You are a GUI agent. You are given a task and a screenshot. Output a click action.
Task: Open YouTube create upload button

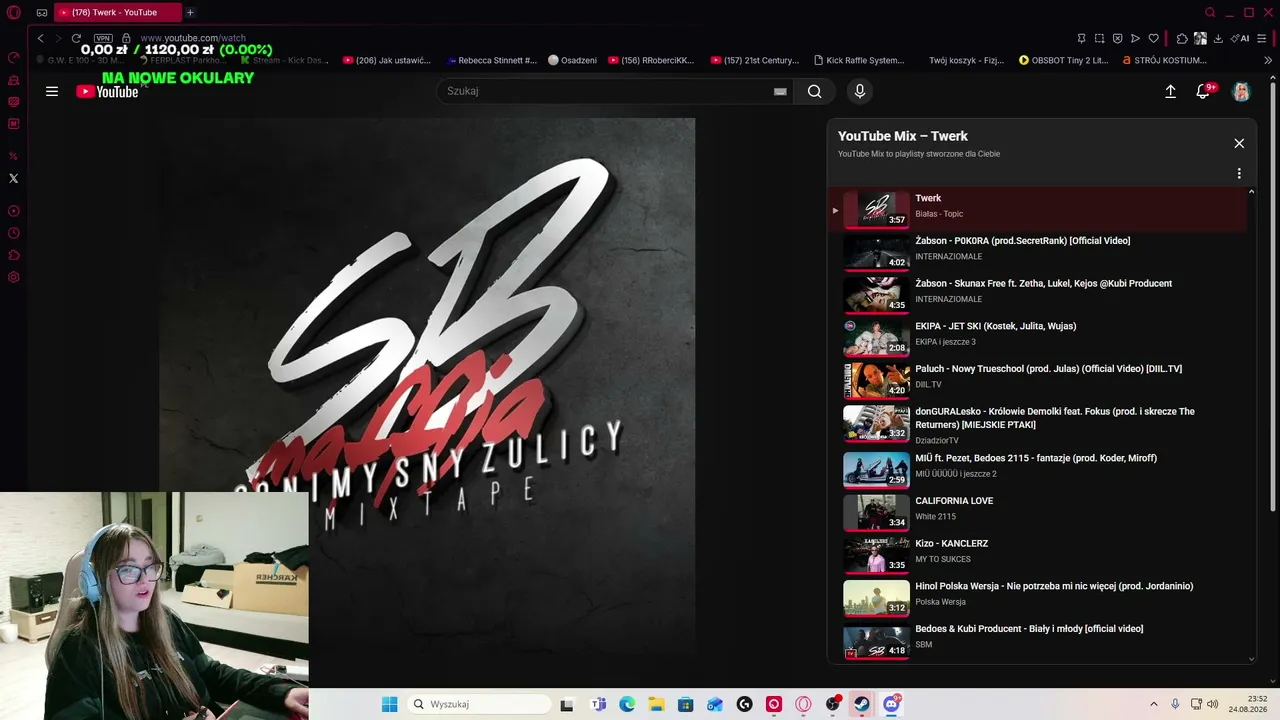coord(1170,91)
